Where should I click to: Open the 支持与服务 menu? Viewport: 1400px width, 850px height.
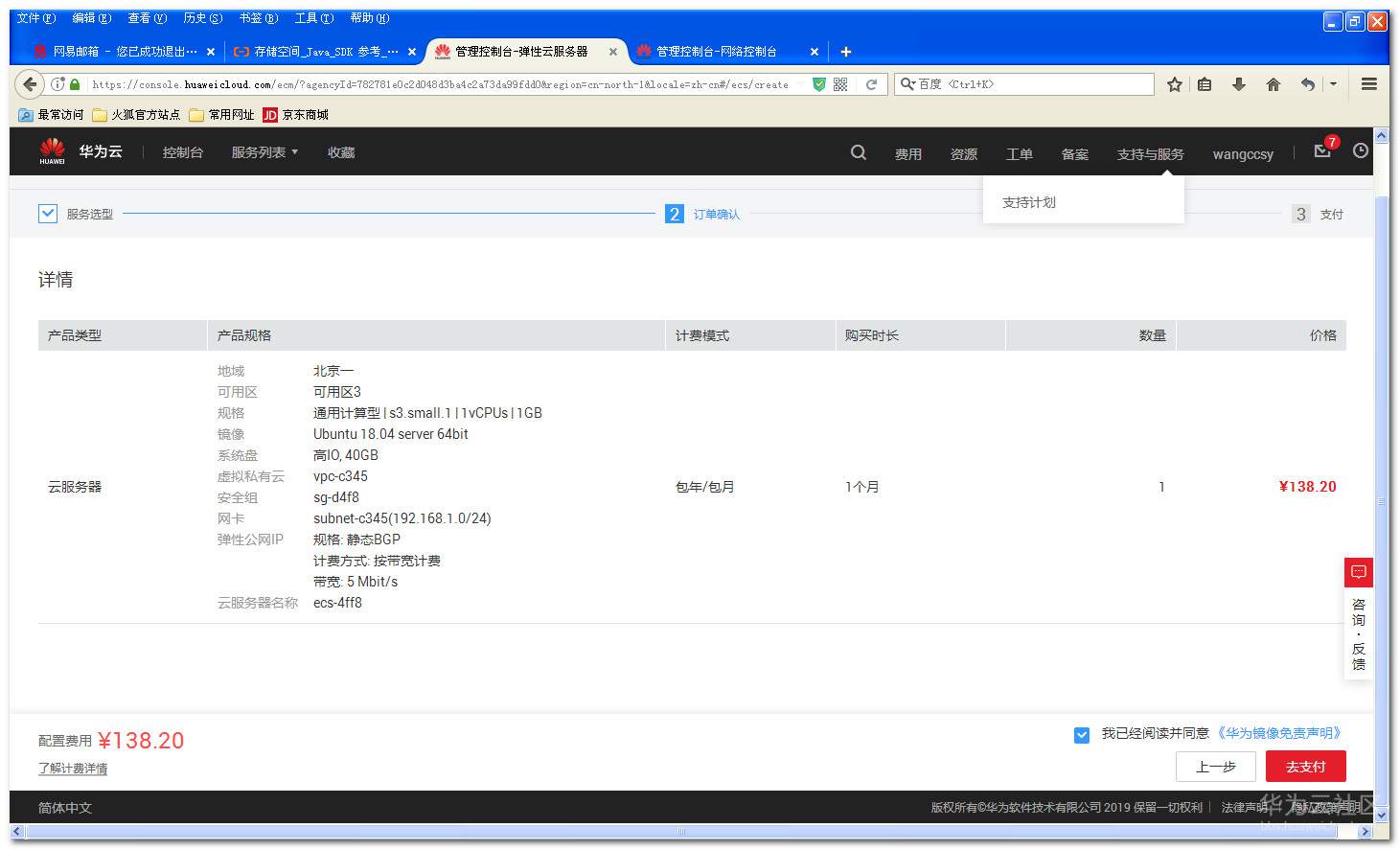(1150, 153)
